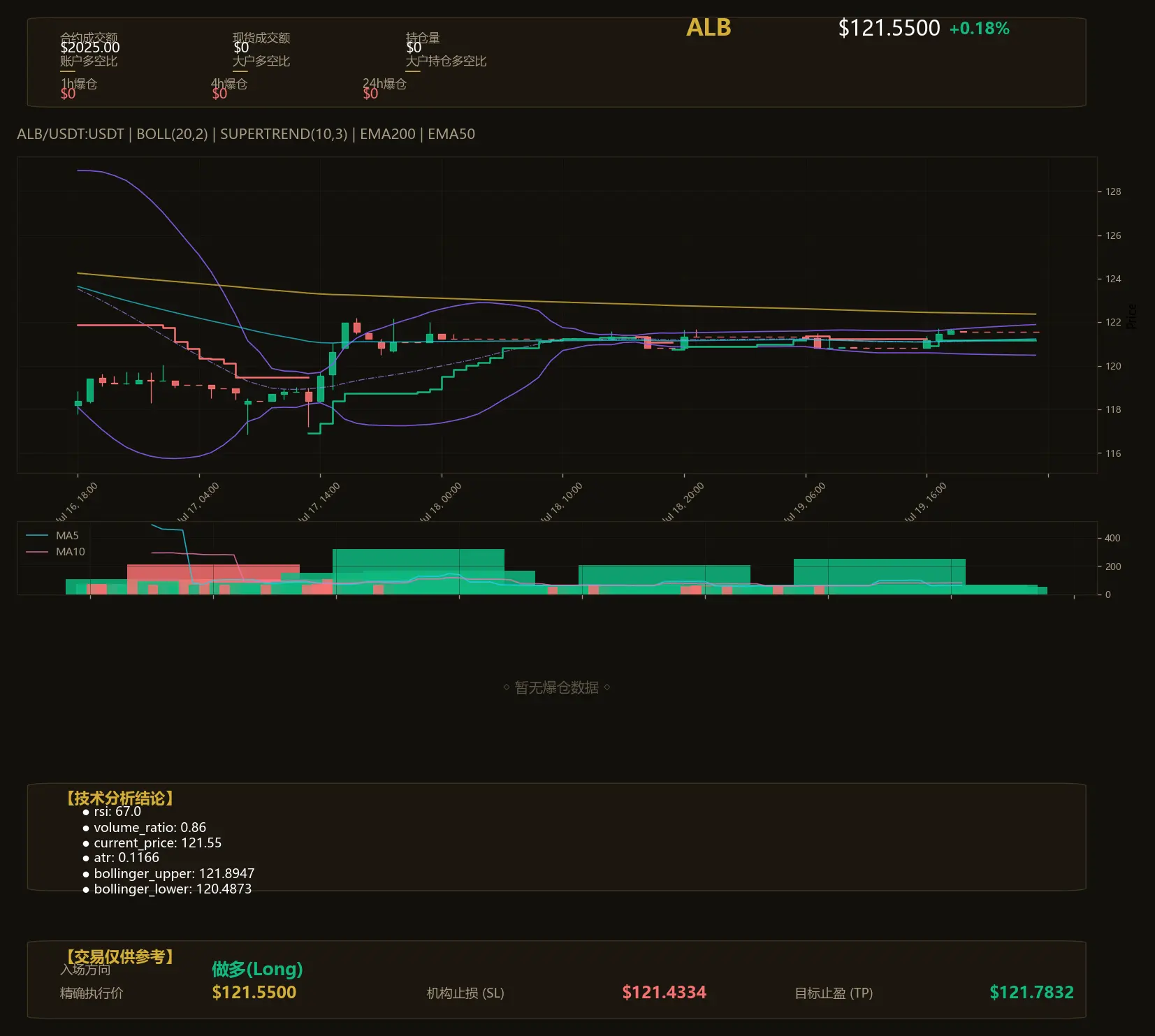1155x1036 pixels.
Task: Click the $121.7832 take profit value
Action: coord(1031,993)
